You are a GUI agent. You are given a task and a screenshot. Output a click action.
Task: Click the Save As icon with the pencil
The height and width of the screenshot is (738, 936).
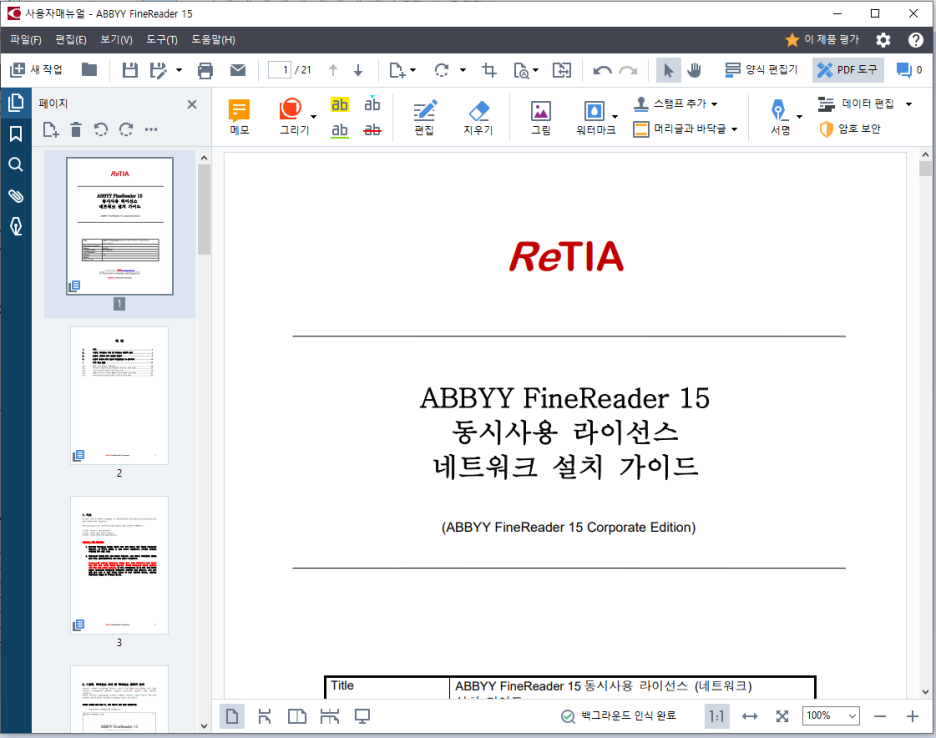point(158,70)
